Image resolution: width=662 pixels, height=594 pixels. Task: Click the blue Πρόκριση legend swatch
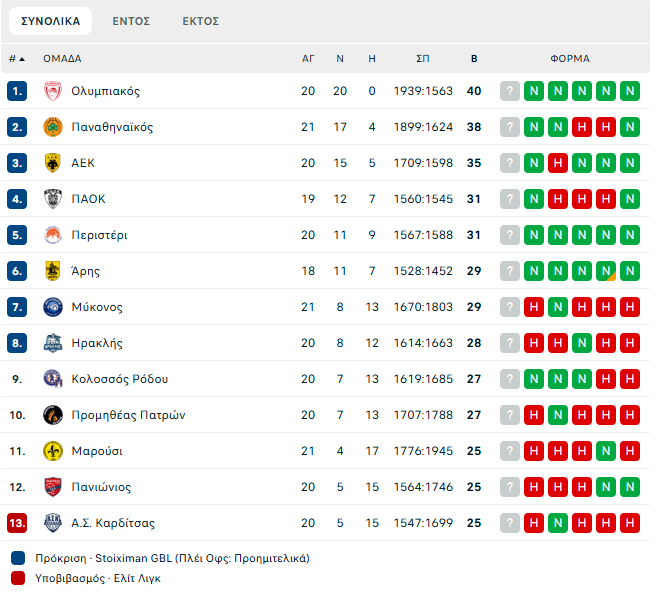tap(18, 558)
